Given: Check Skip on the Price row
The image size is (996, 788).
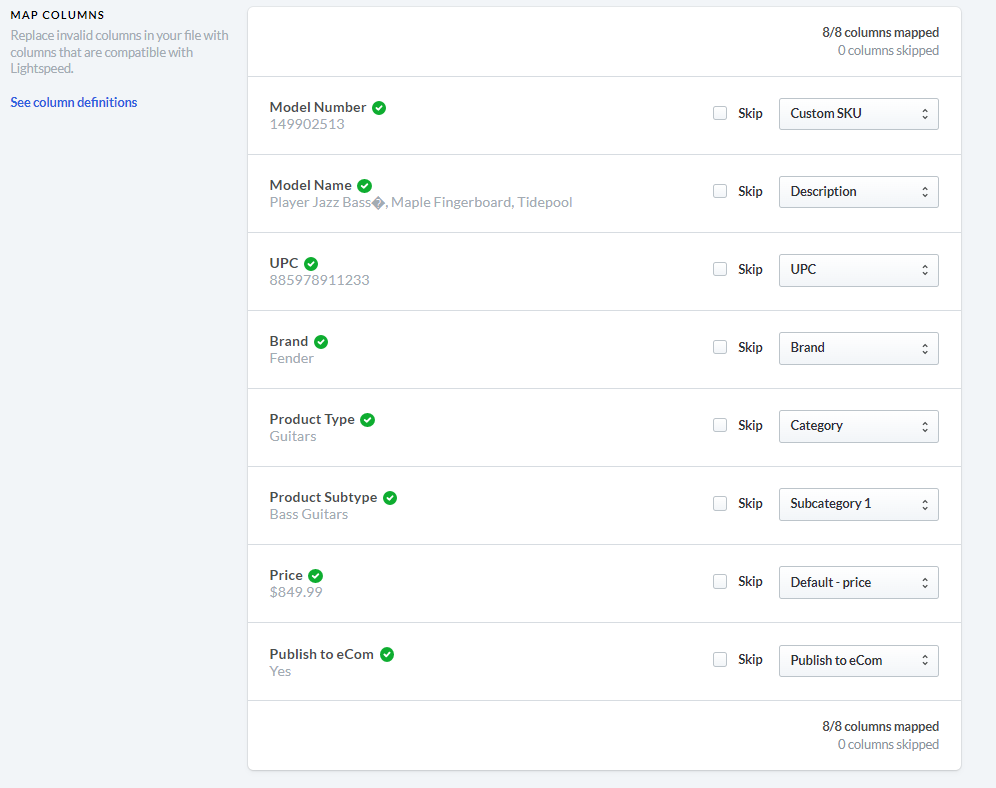Looking at the screenshot, I should [720, 581].
